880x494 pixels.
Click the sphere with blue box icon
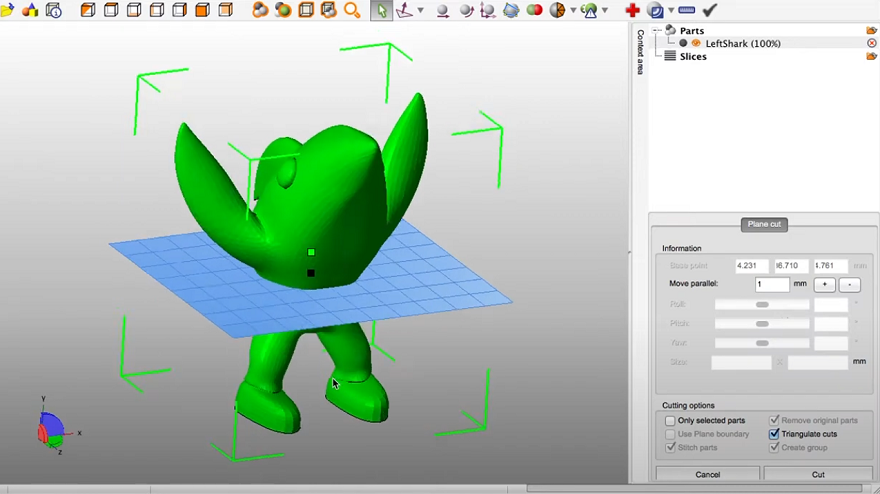tap(655, 10)
